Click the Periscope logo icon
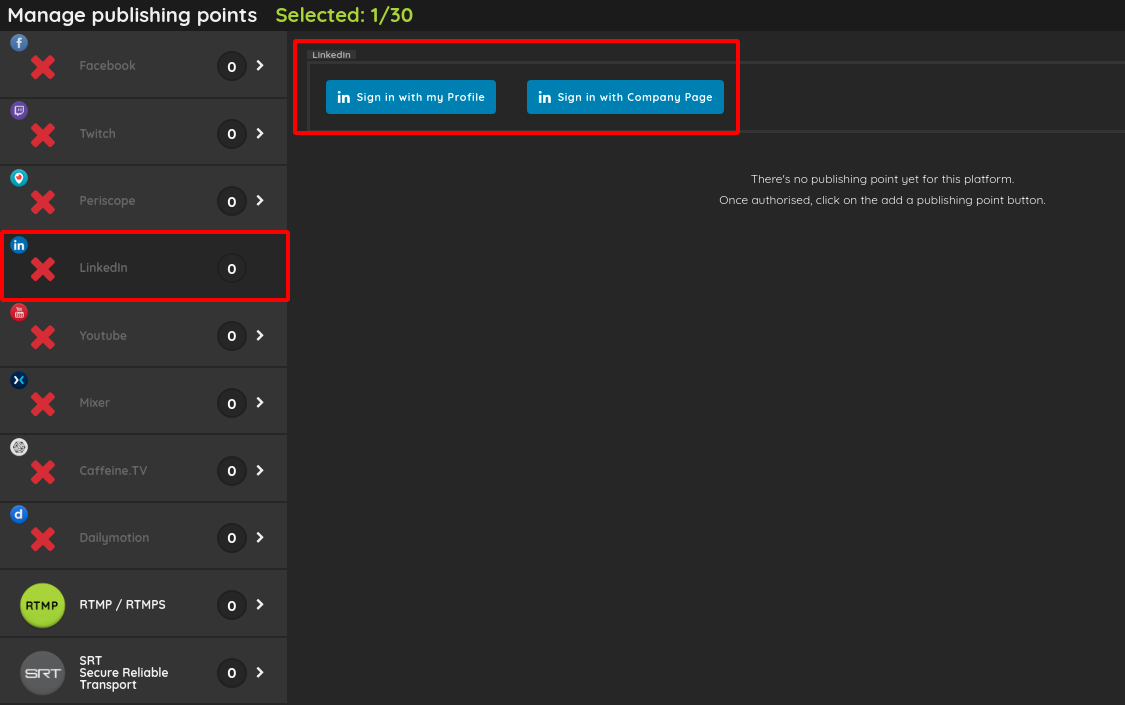 click(19, 178)
